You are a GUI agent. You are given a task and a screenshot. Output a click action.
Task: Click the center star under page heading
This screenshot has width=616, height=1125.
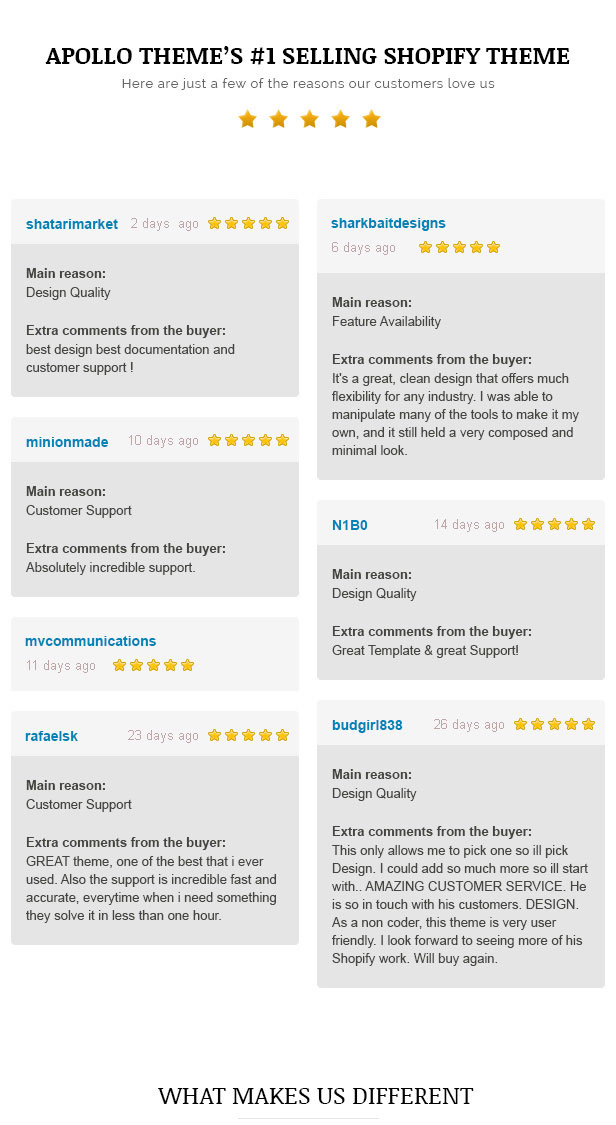coord(309,119)
